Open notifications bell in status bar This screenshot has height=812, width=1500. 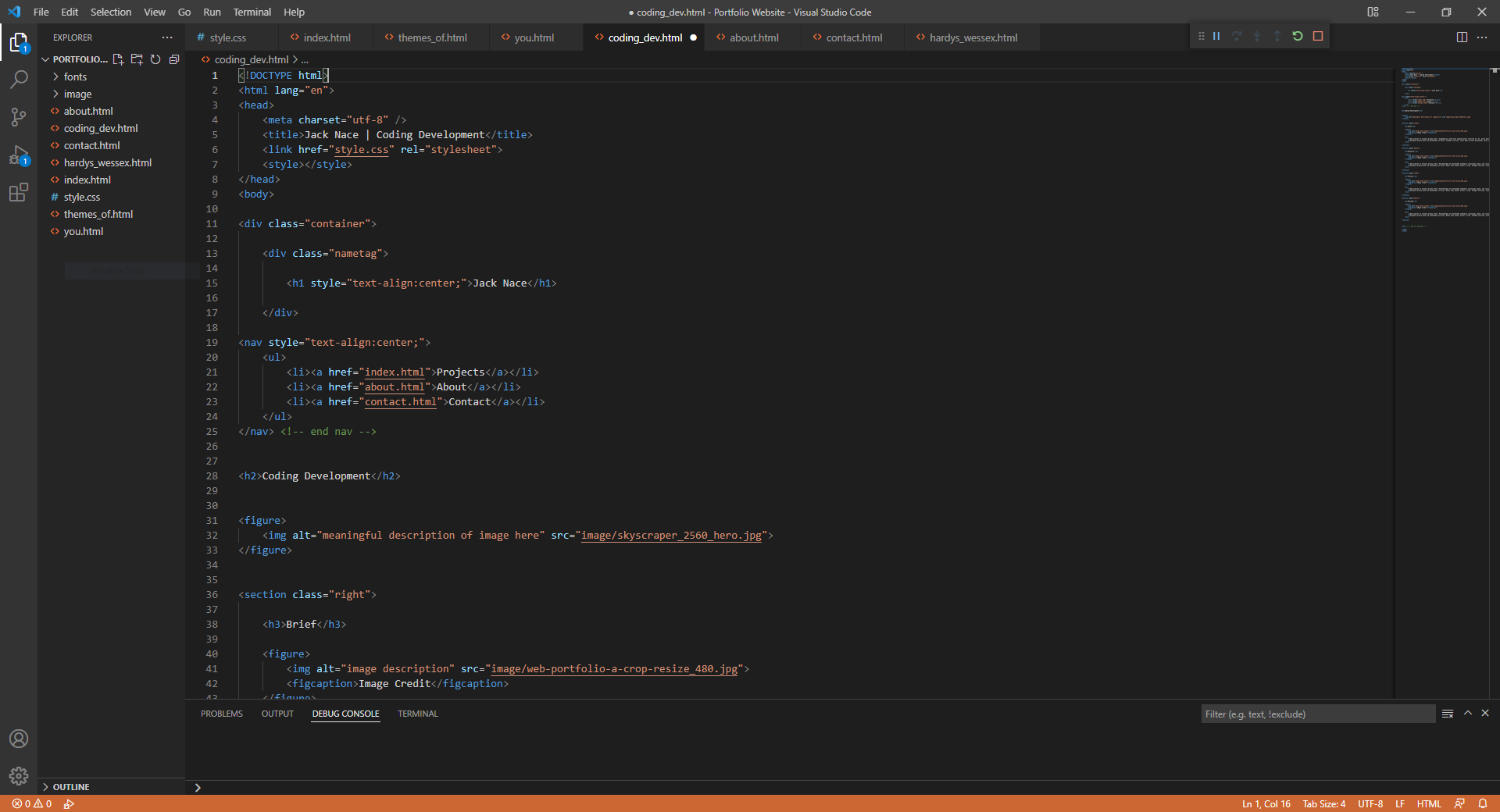(1483, 803)
